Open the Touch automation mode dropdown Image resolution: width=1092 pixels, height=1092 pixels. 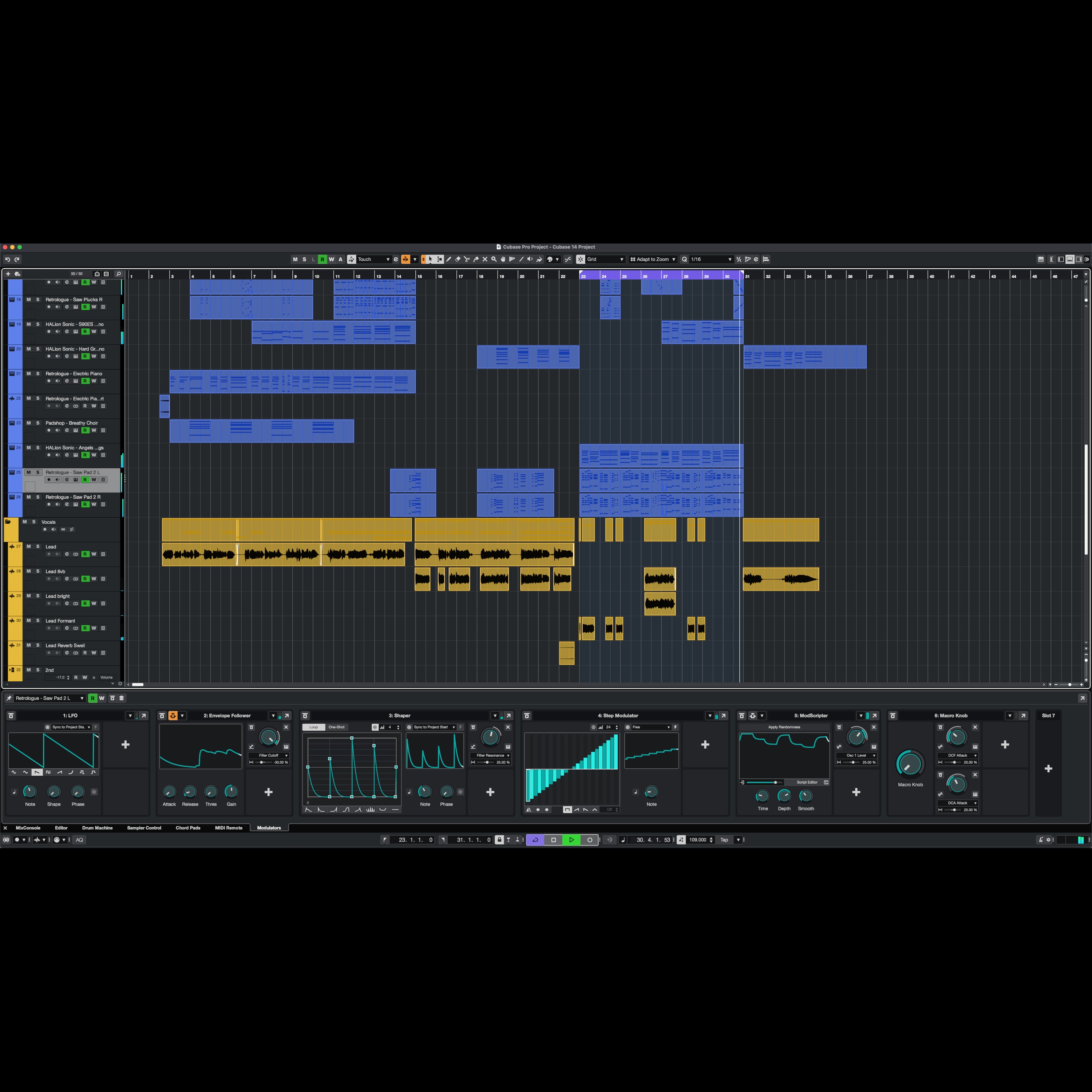(x=373, y=260)
